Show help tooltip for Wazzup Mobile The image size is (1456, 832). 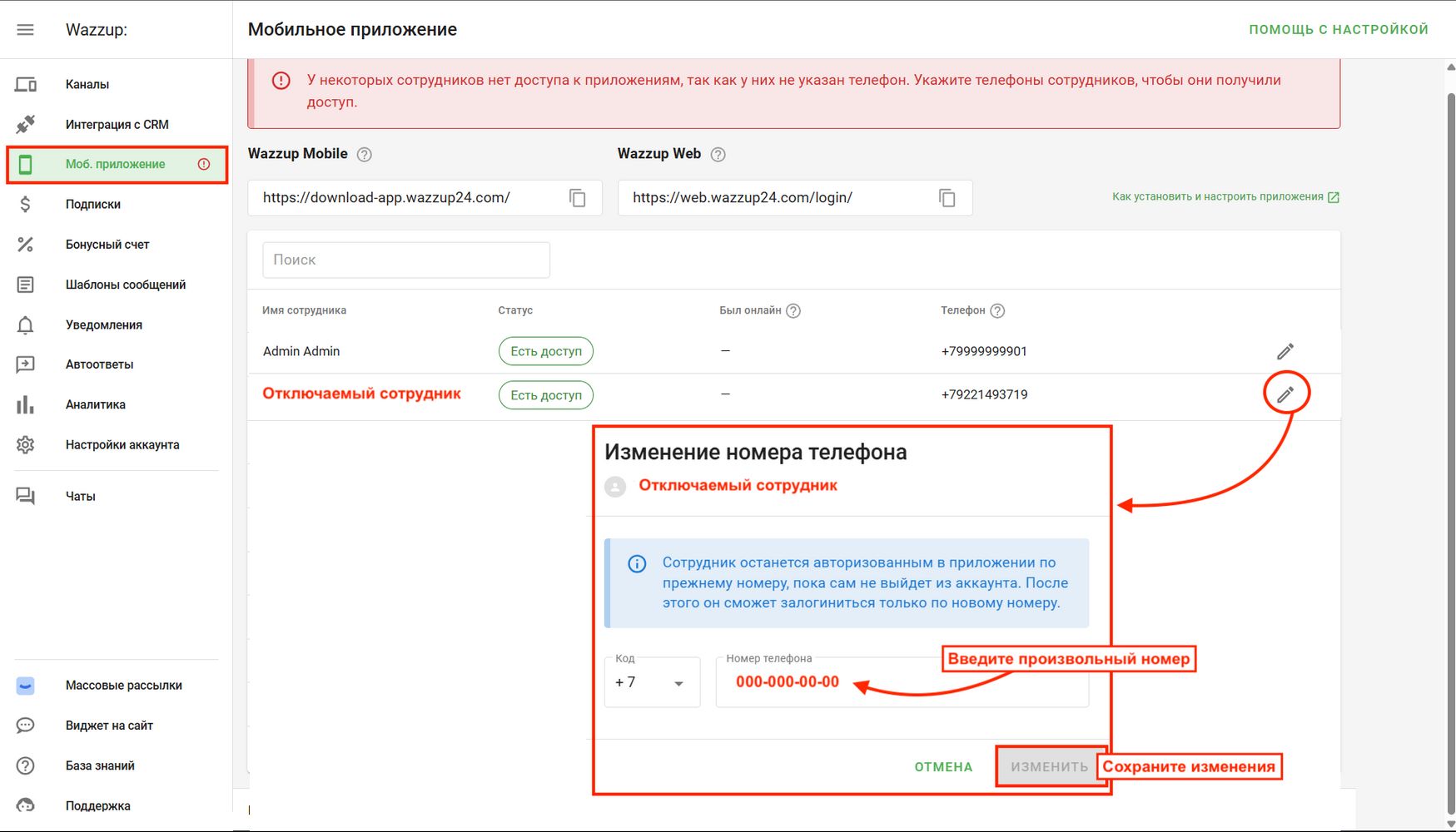365,154
